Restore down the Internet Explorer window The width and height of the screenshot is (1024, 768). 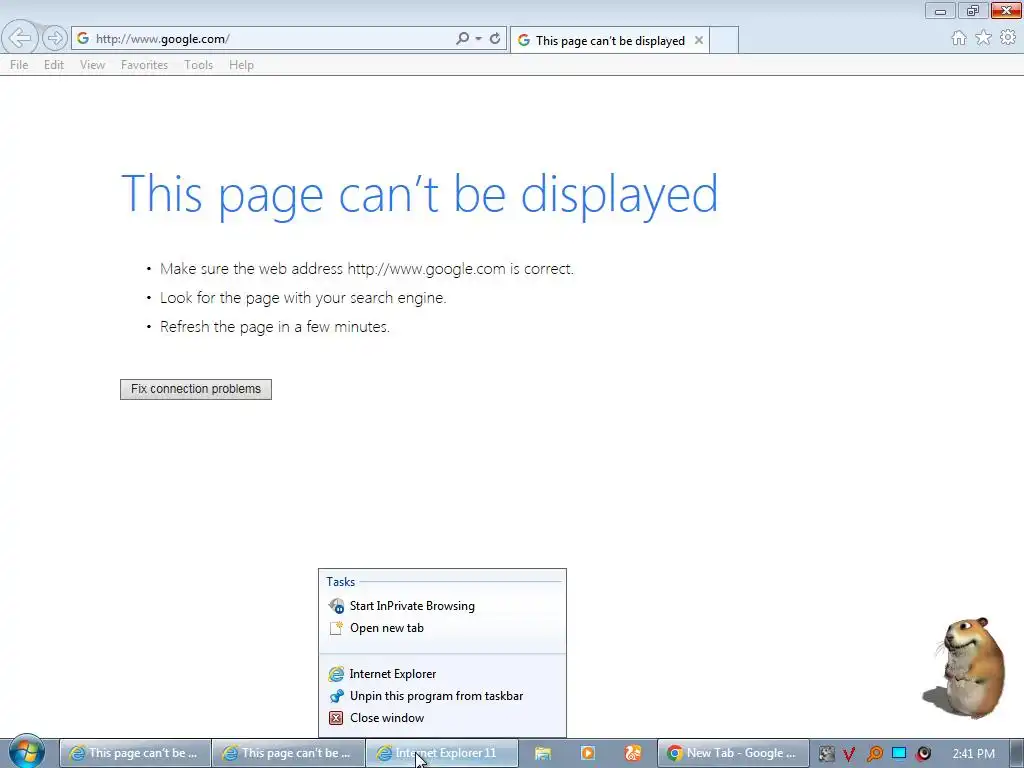(973, 10)
